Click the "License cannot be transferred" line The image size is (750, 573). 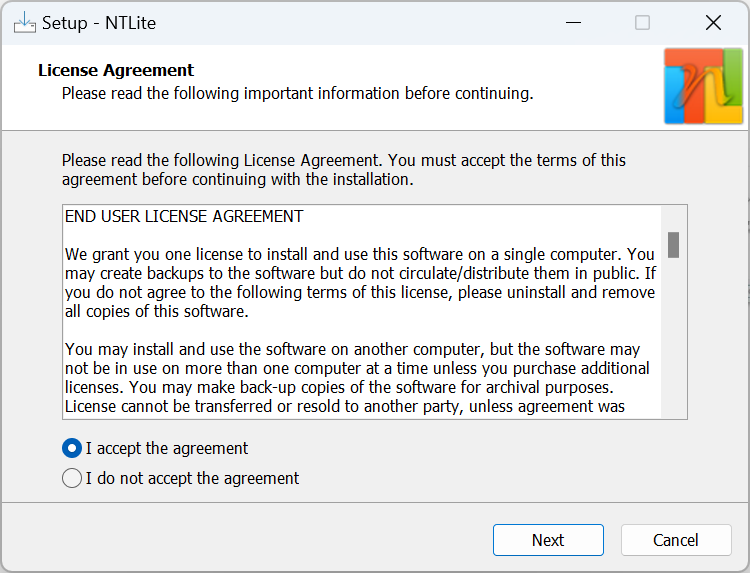click(345, 406)
